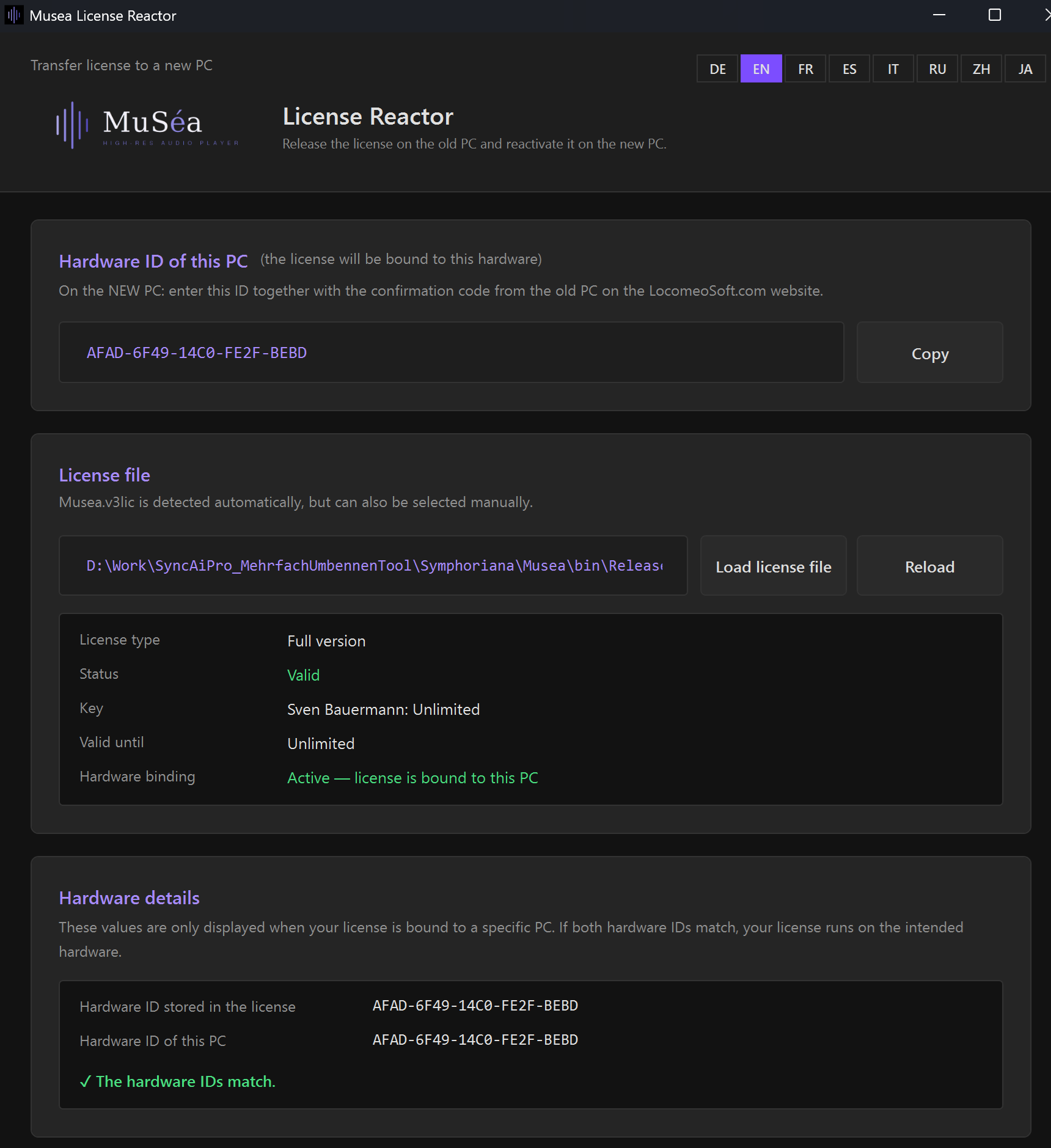
Task: Click the 'Valid' status value
Action: pyautogui.click(x=303, y=675)
